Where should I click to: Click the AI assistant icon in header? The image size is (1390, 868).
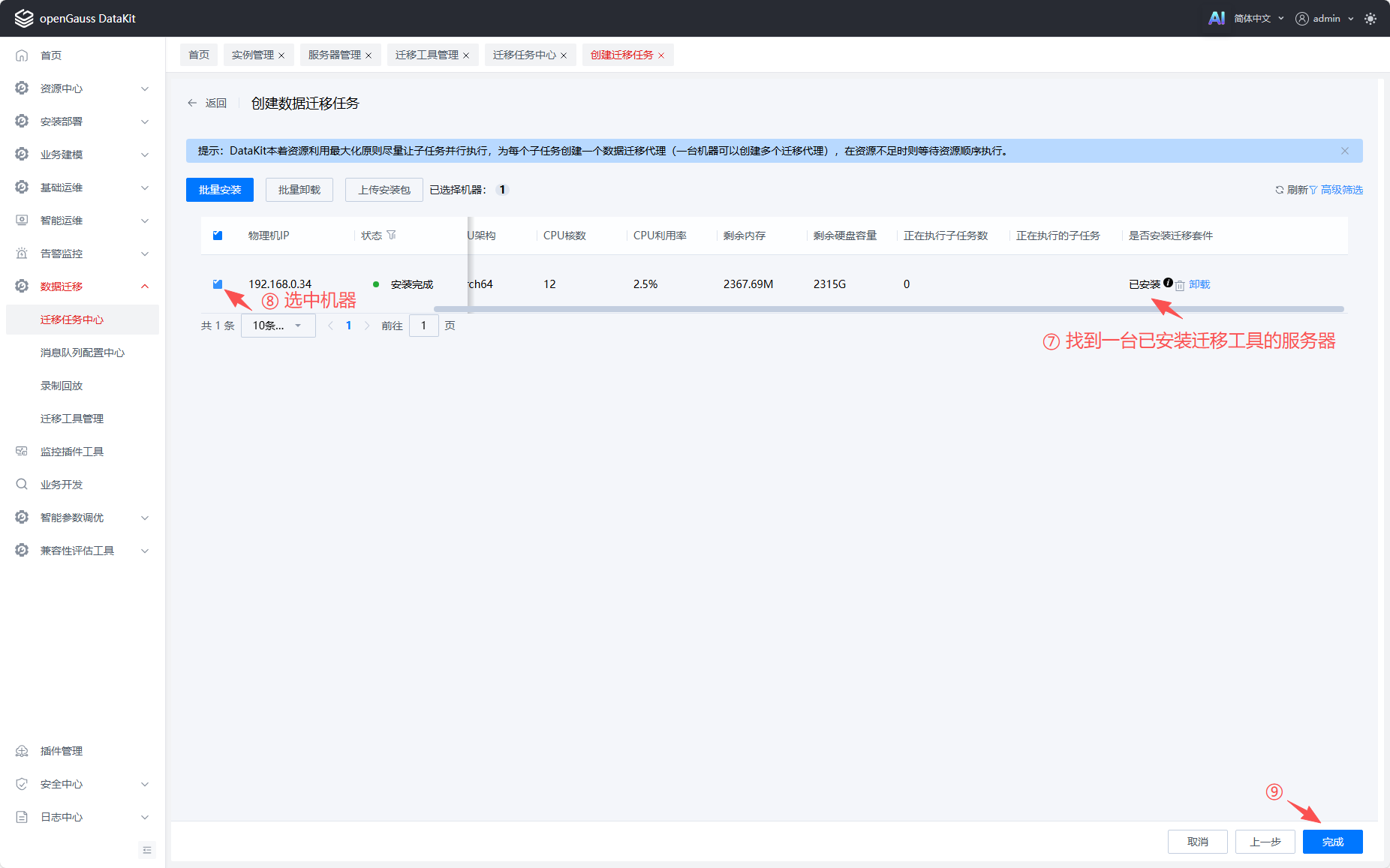click(1216, 18)
